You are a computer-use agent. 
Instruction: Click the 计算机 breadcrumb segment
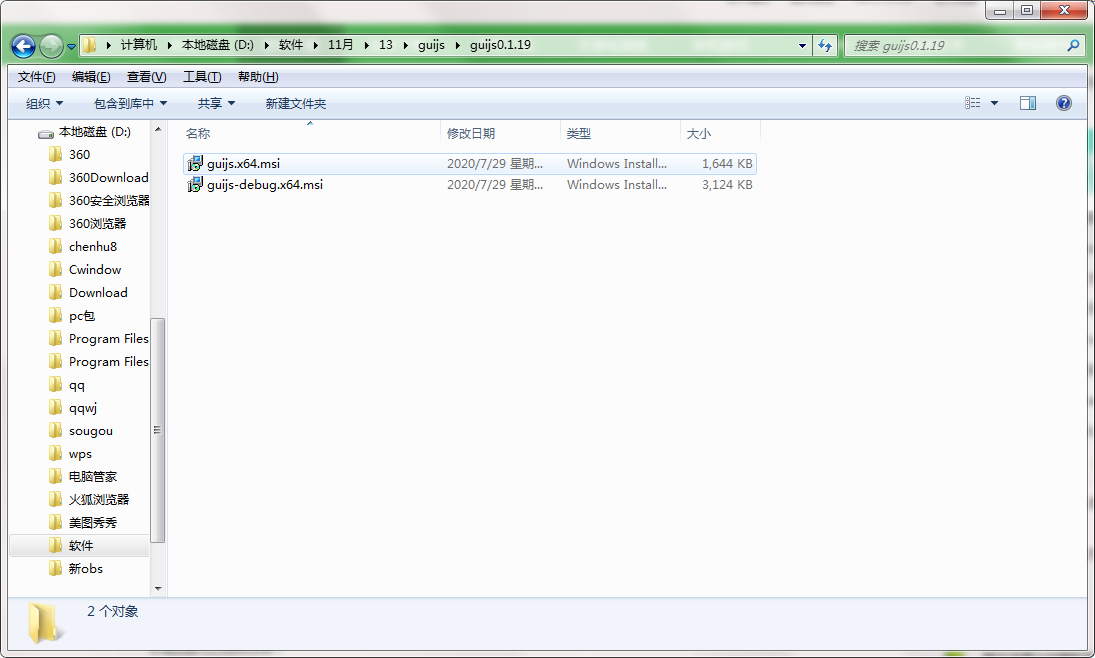point(139,45)
